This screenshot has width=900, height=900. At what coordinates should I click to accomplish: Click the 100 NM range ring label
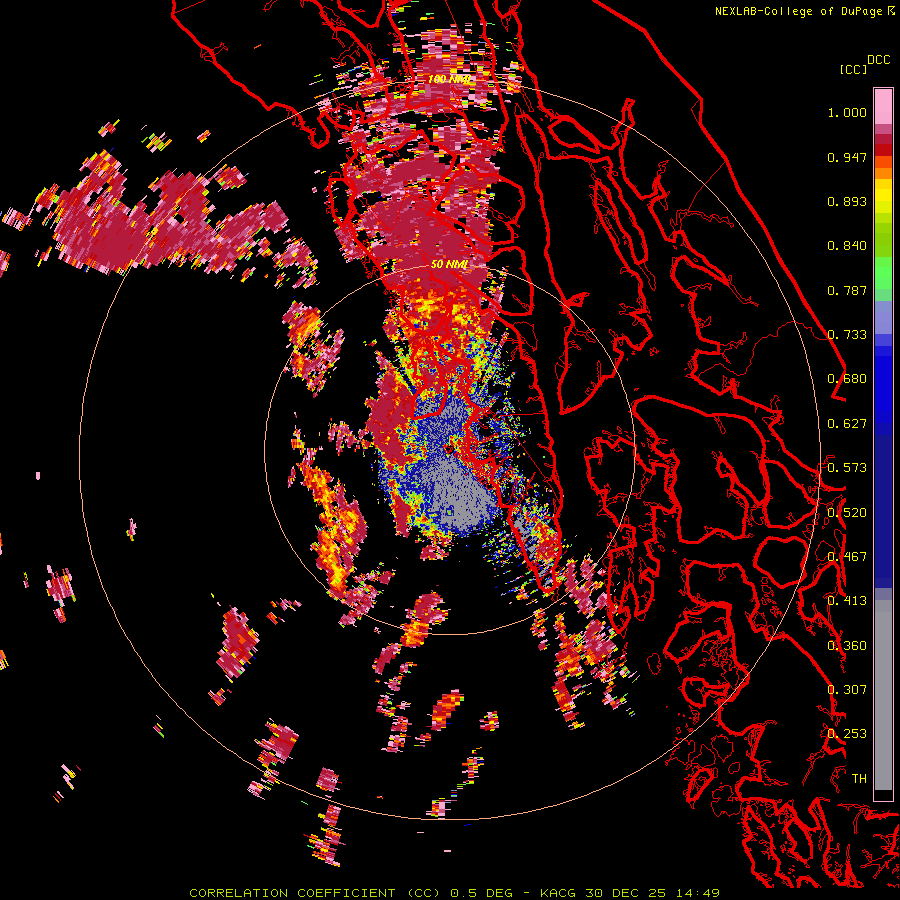(x=449, y=79)
